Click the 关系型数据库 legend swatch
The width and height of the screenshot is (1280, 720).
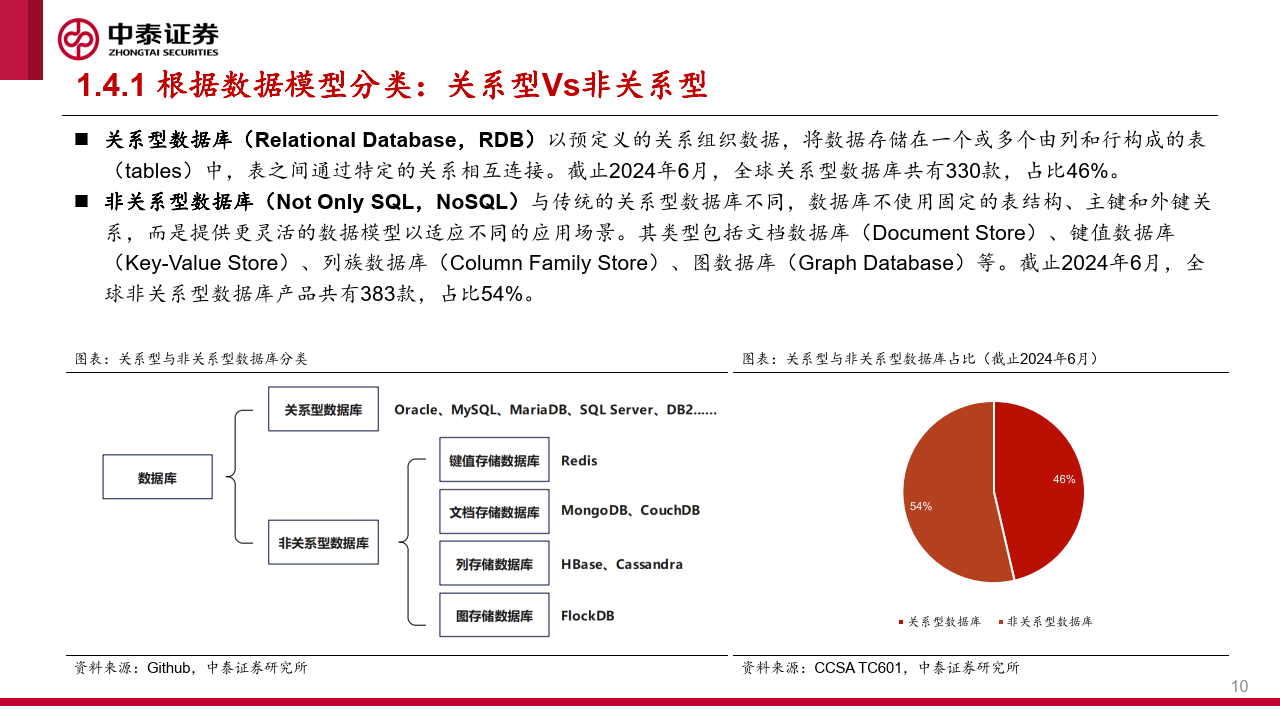901,621
